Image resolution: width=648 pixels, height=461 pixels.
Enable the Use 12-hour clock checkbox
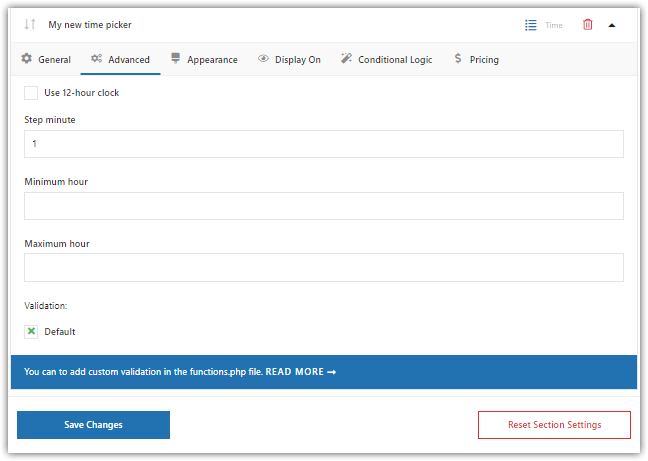pos(31,93)
